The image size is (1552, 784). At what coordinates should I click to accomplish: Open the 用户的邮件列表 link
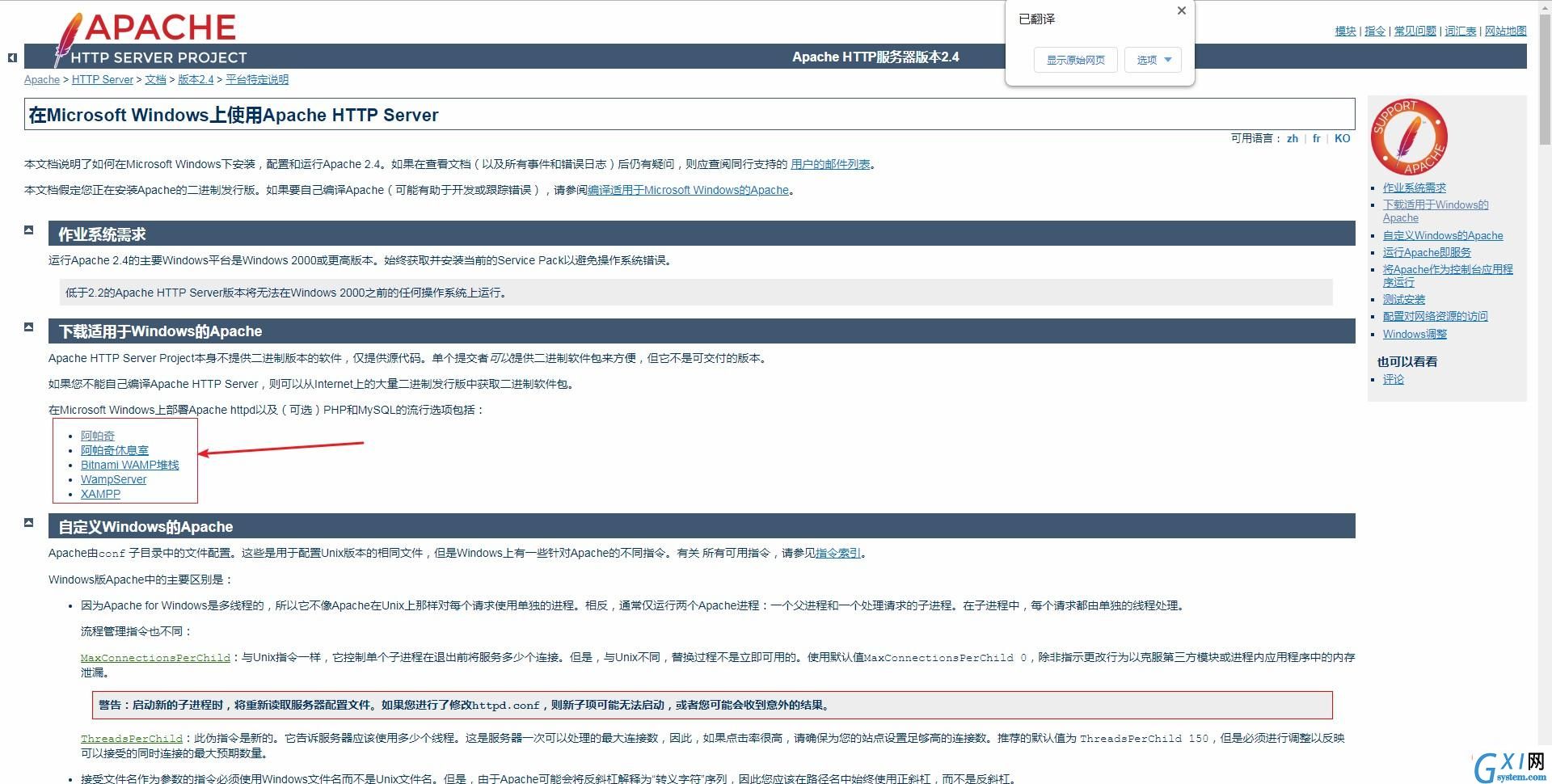(x=830, y=164)
